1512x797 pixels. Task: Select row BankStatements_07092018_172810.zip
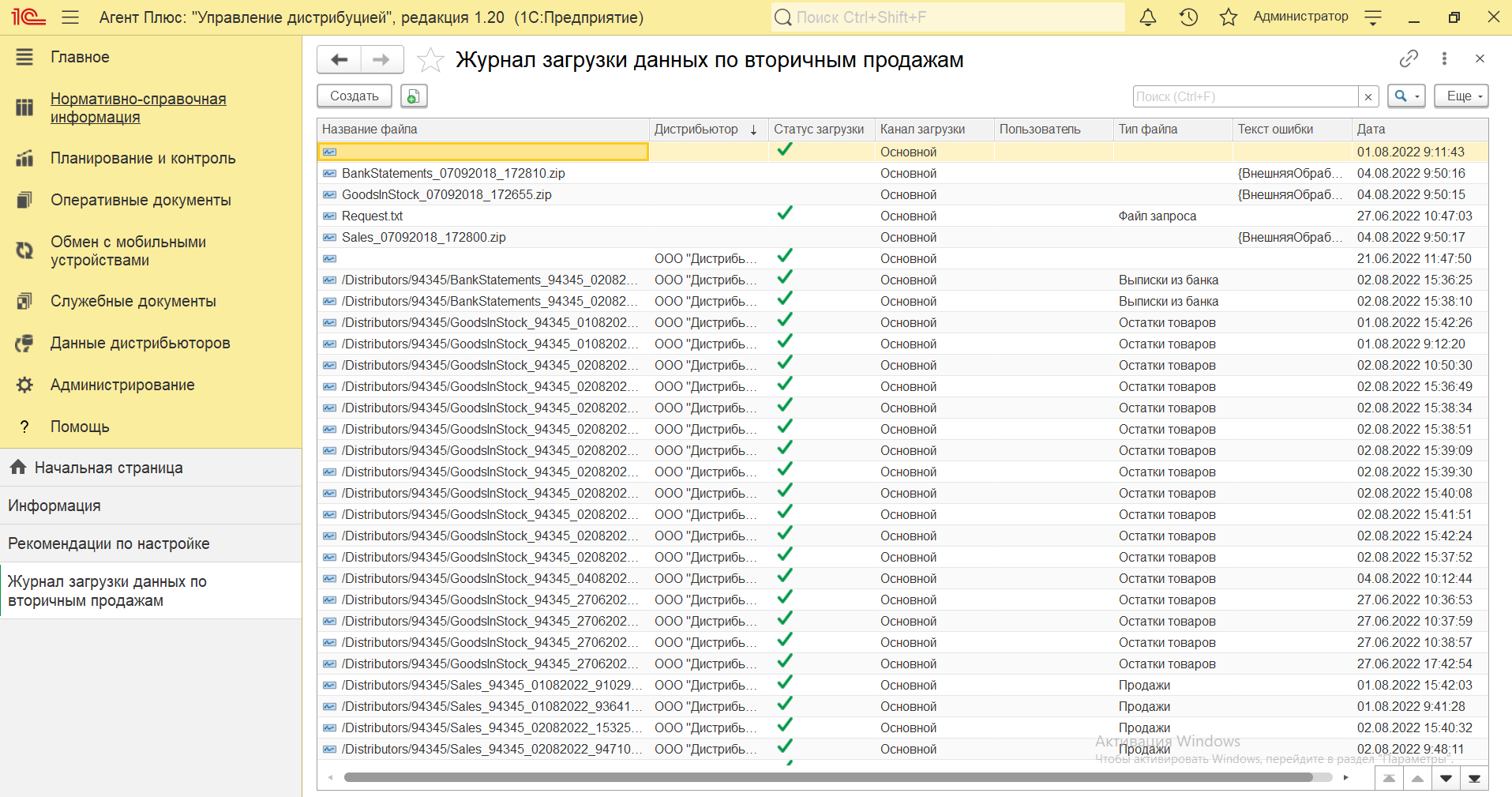click(902, 173)
